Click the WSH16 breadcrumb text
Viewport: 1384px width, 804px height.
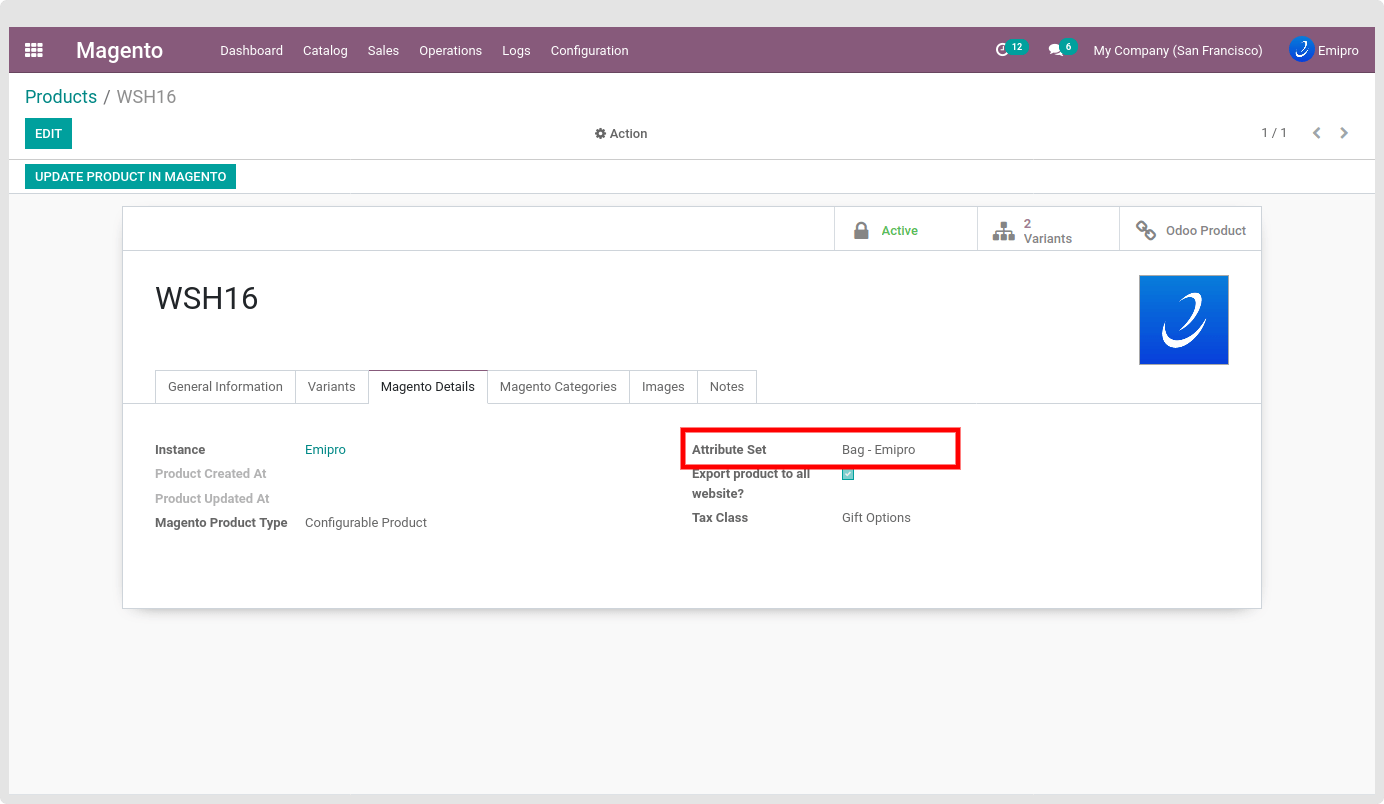[146, 97]
